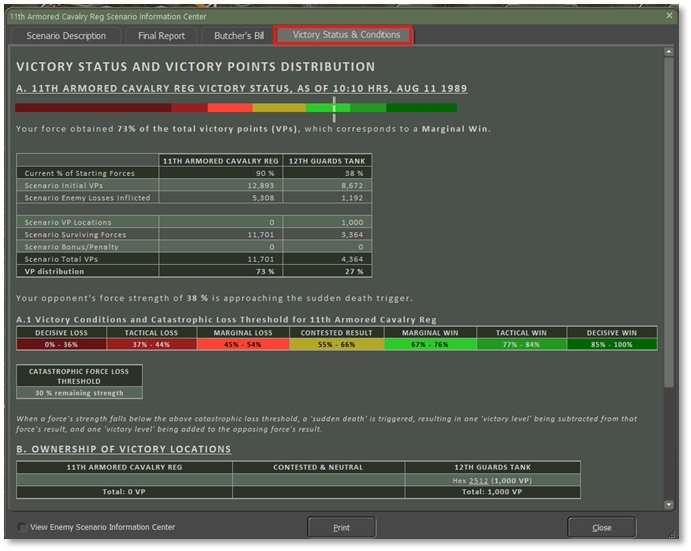Screen dimensions: 691x551
Task: Switch to the Final Report tab
Action: (x=161, y=36)
